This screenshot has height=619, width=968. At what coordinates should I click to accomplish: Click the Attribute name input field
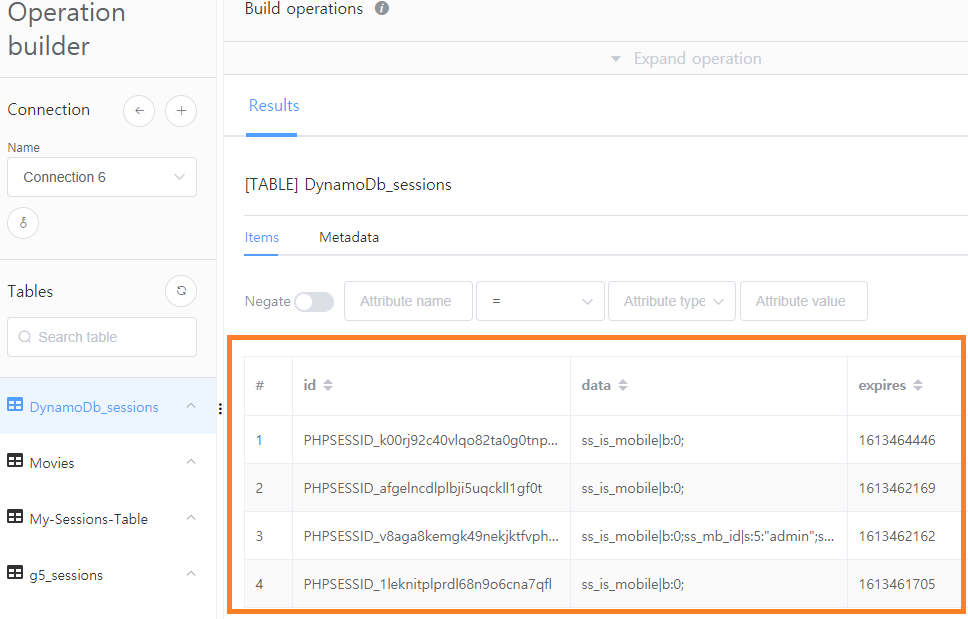408,301
